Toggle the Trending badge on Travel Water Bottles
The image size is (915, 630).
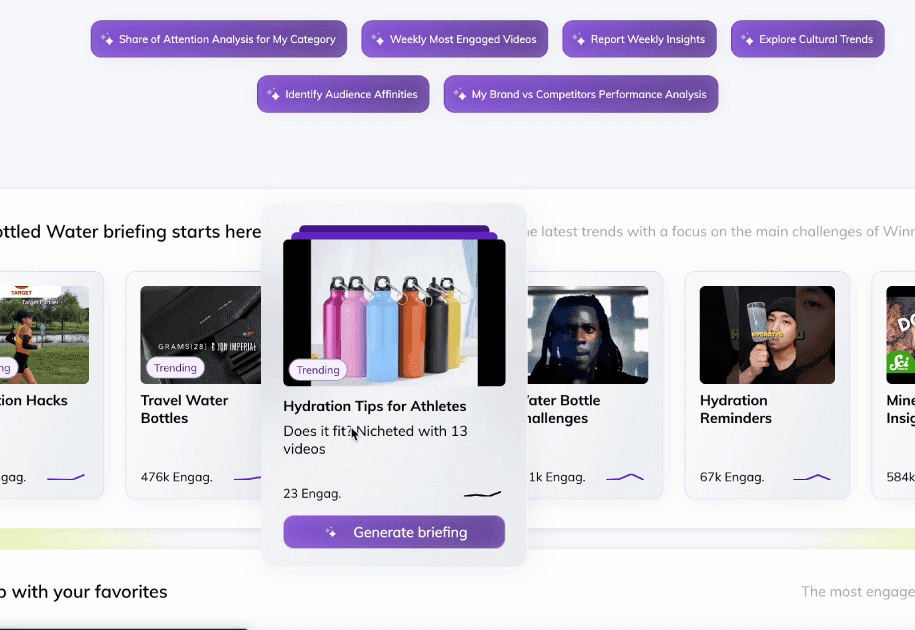pyautogui.click(x=174, y=367)
